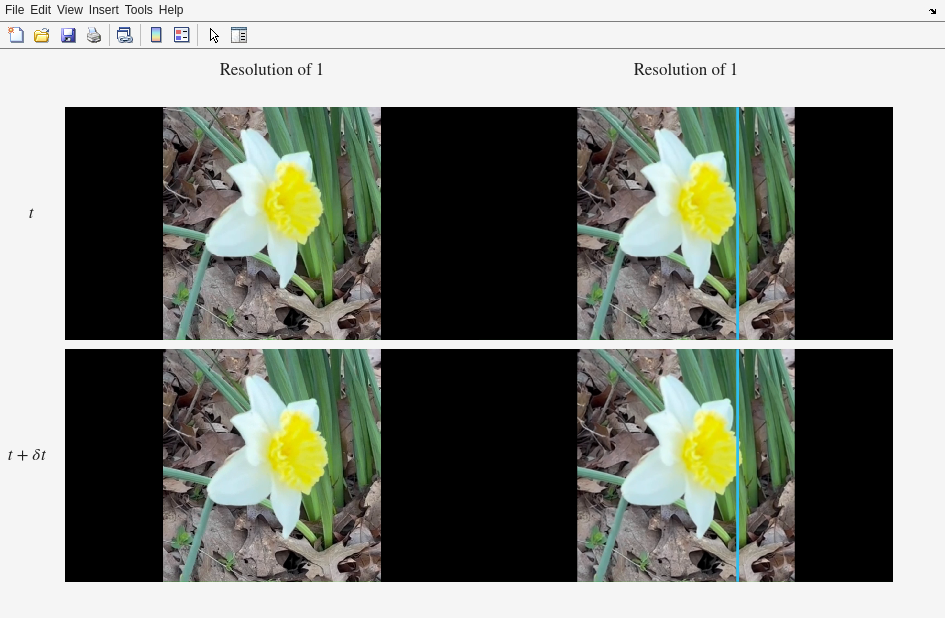Enable Edit Plot arrow mode
This screenshot has width=945, height=618.
click(x=214, y=35)
